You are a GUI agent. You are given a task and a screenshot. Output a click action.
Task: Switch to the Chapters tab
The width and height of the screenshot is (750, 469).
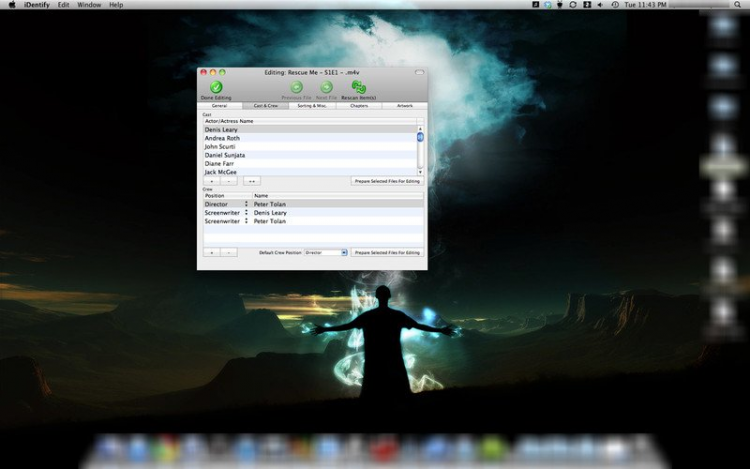(x=359, y=106)
